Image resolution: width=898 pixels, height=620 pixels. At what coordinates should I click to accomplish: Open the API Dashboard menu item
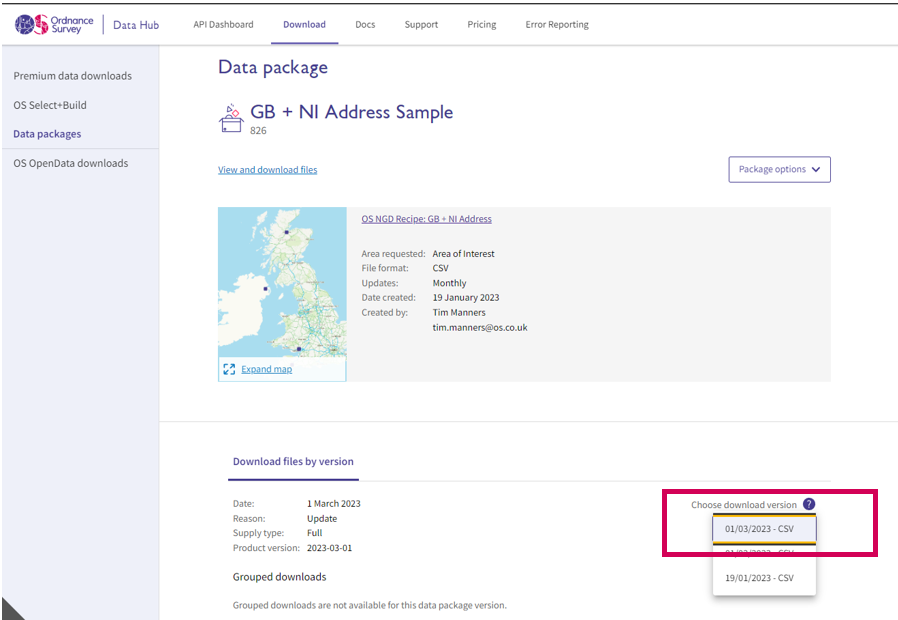223,25
